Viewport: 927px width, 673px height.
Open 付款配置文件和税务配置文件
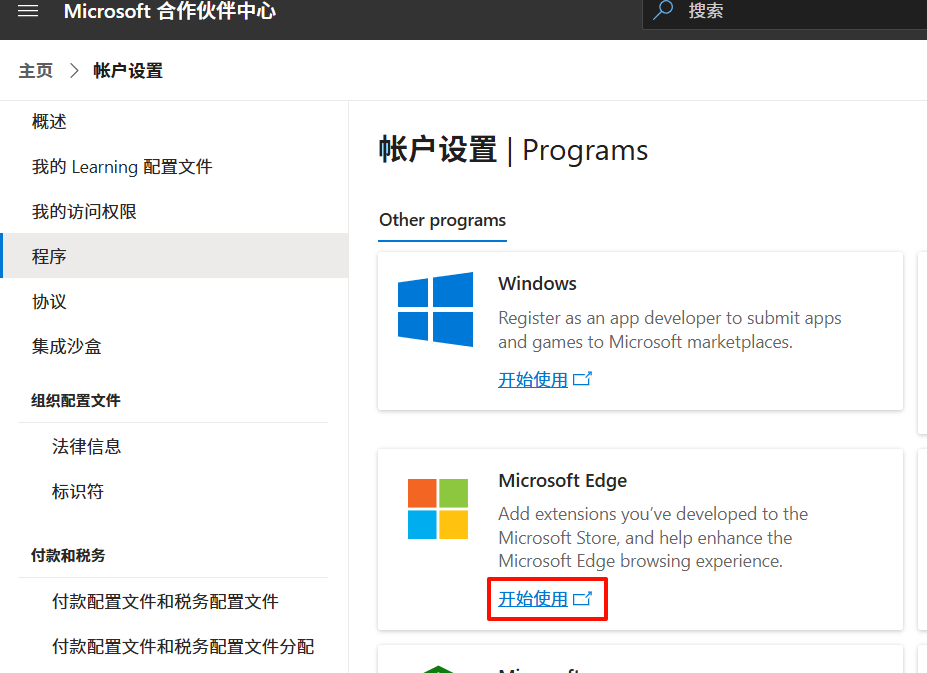pyautogui.click(x=165, y=601)
